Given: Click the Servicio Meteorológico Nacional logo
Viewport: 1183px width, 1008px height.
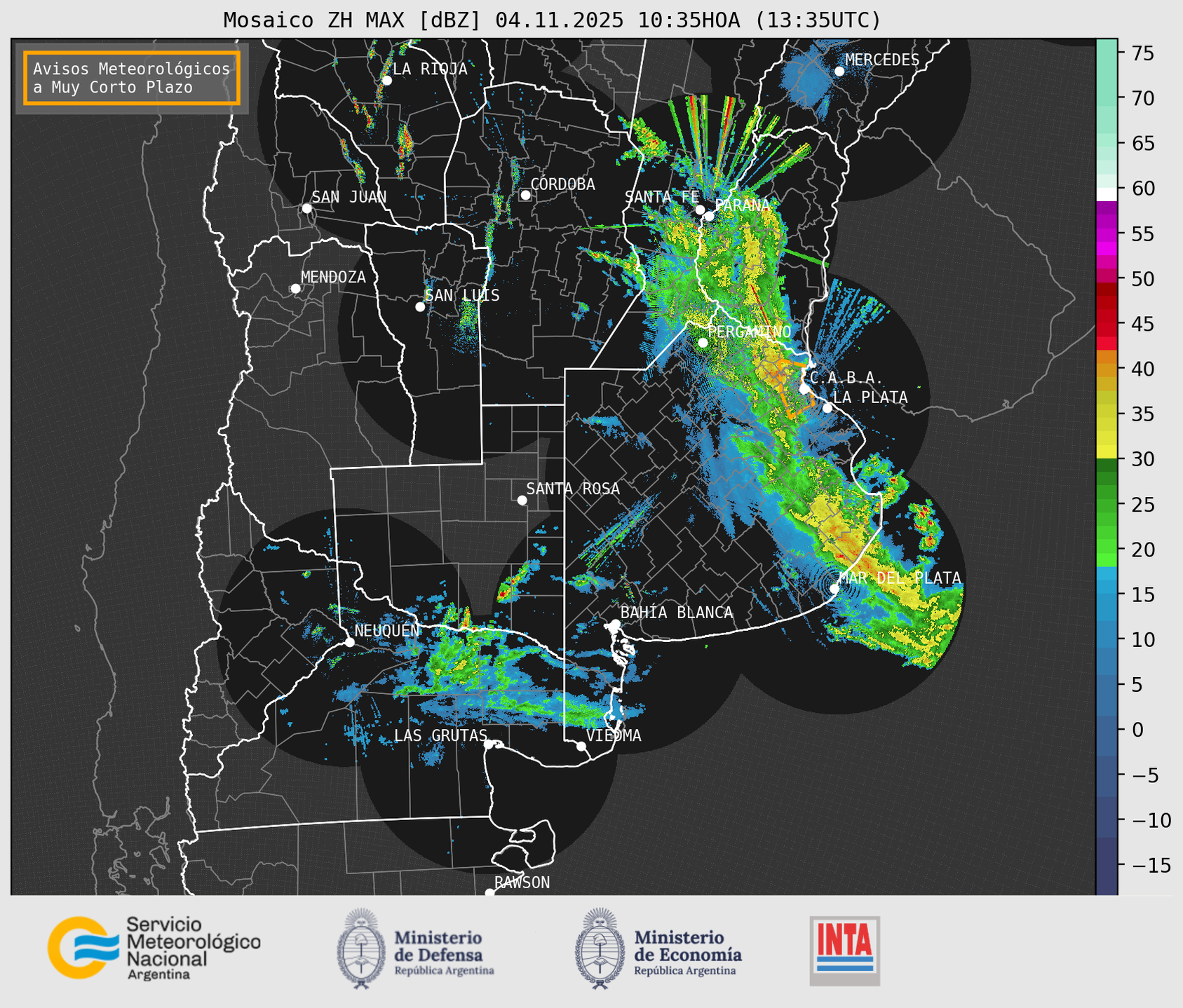Looking at the screenshot, I should (154, 948).
